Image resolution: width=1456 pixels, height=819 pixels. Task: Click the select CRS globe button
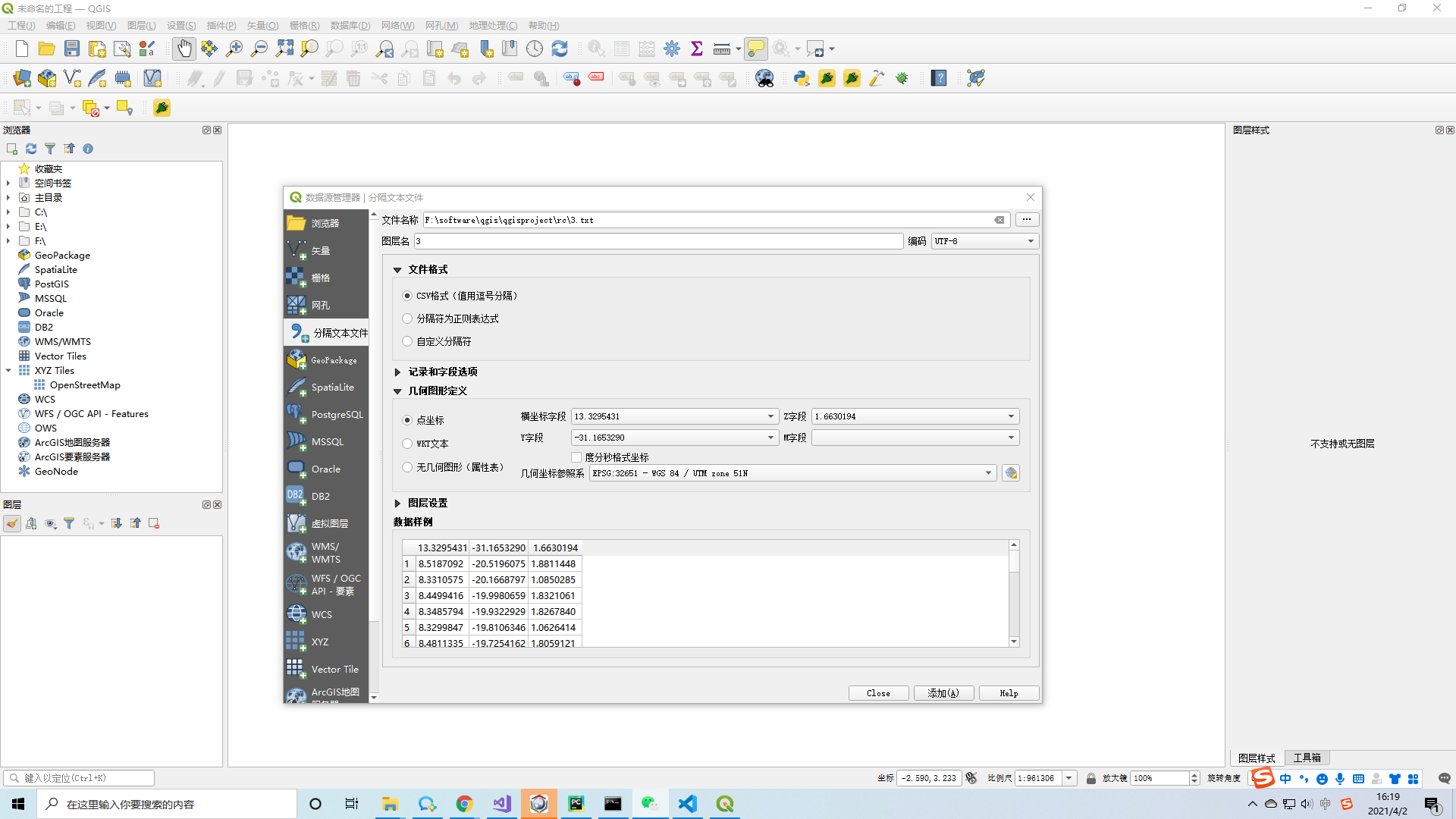point(1011,473)
